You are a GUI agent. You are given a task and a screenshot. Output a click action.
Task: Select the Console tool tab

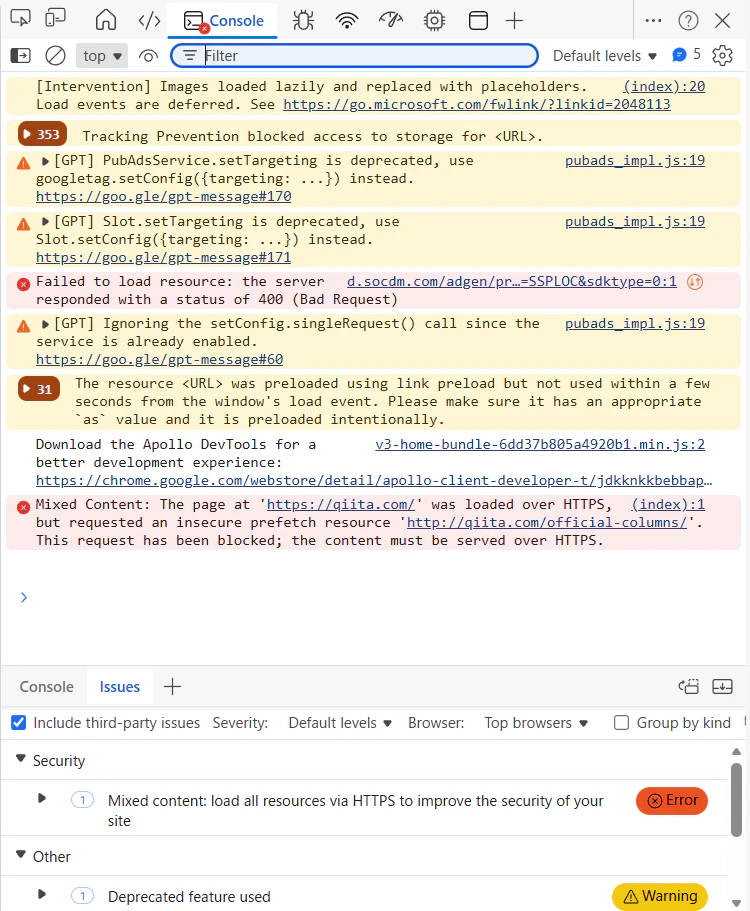pyautogui.click(x=223, y=21)
